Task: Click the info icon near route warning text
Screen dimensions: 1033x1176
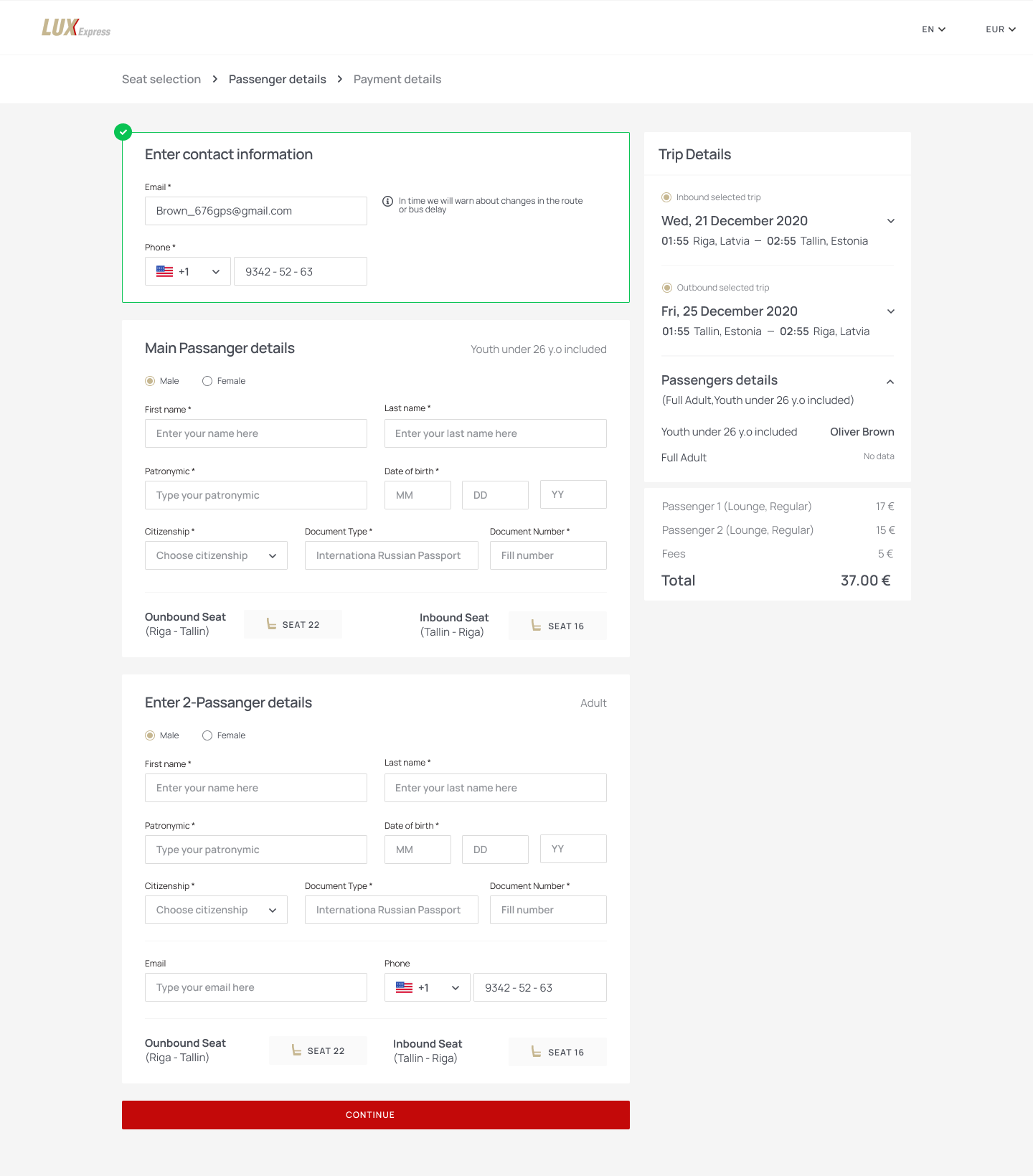Action: [387, 201]
